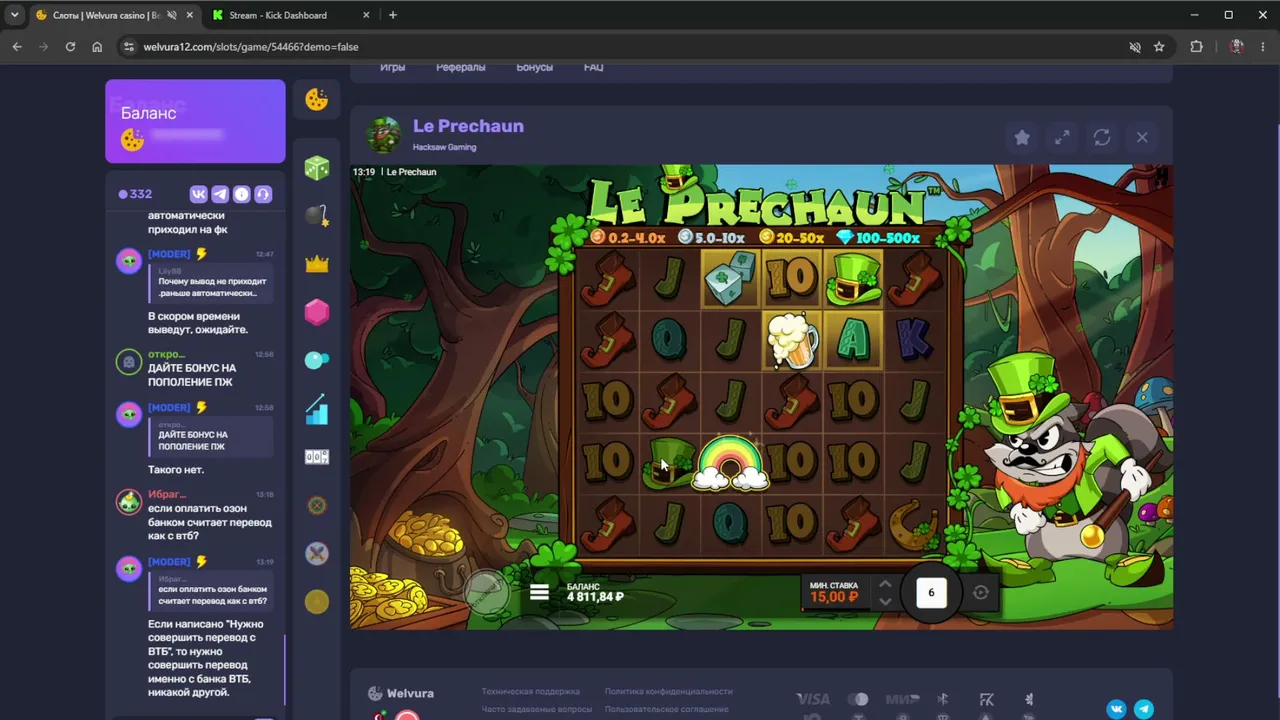The height and width of the screenshot is (720, 1280).
Task: Open the browser extensions menu
Action: click(1196, 47)
